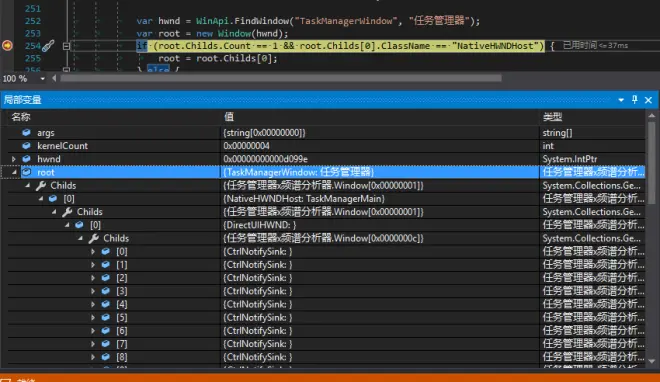Click the elapsed time hint 已用时间 <=37ms
Viewport: 660px width, 382px height.
595,45
